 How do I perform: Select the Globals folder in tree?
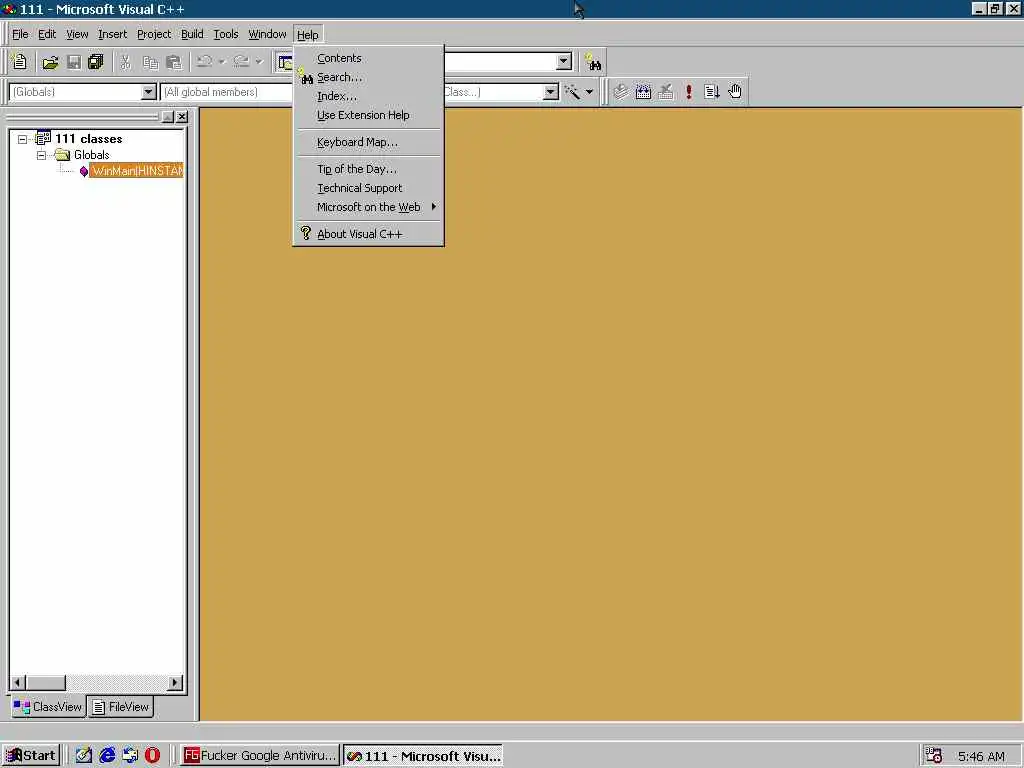tap(91, 155)
